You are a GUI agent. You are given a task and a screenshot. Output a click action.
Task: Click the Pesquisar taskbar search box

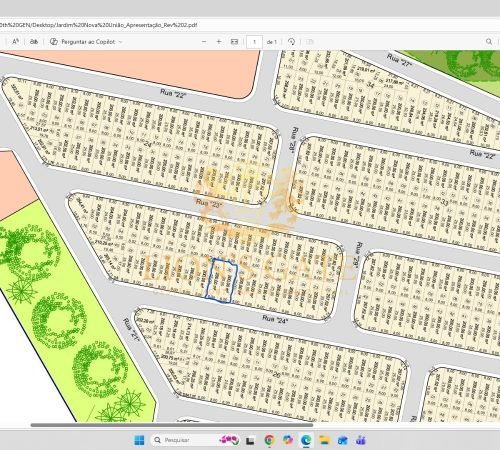[x=196, y=440]
